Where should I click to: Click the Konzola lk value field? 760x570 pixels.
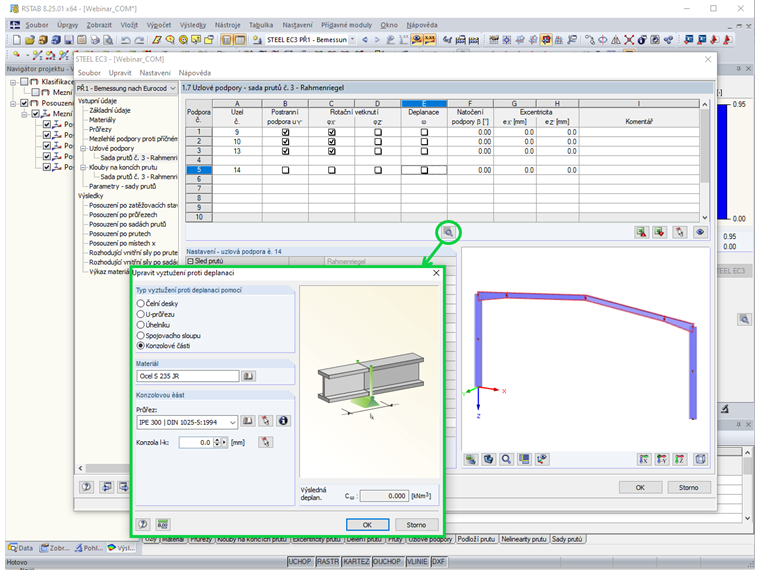(x=196, y=442)
